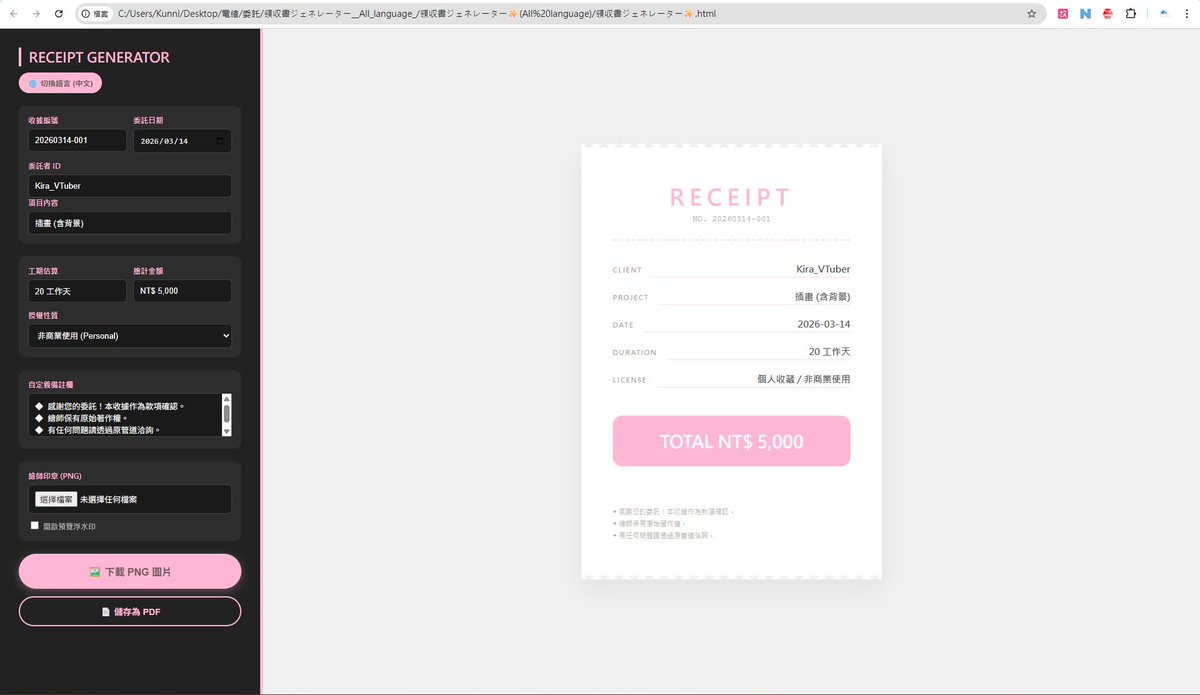The height and width of the screenshot is (695, 1200).
Task: Open the Chrome profile avatar
Action: click(1163, 14)
